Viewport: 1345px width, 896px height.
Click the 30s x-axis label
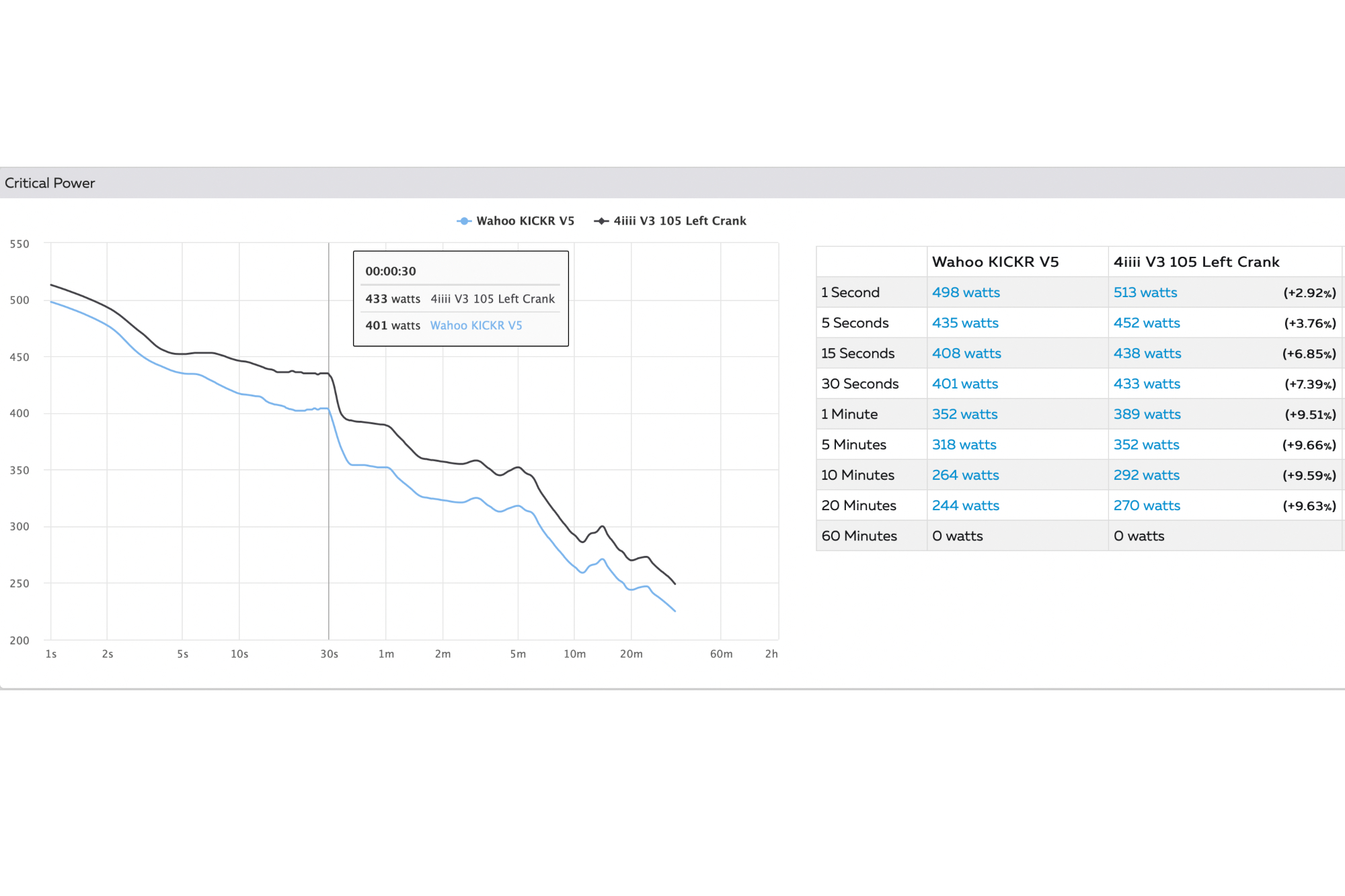pyautogui.click(x=329, y=654)
